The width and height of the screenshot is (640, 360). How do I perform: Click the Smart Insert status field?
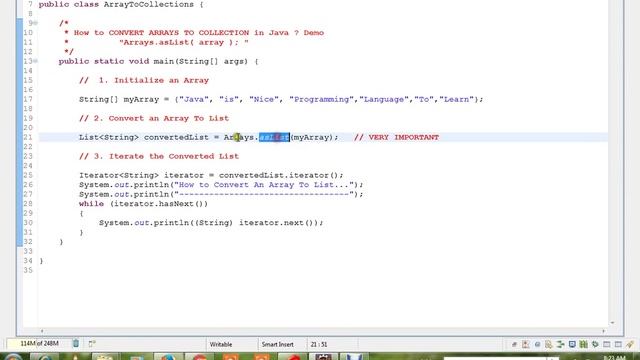coord(278,344)
